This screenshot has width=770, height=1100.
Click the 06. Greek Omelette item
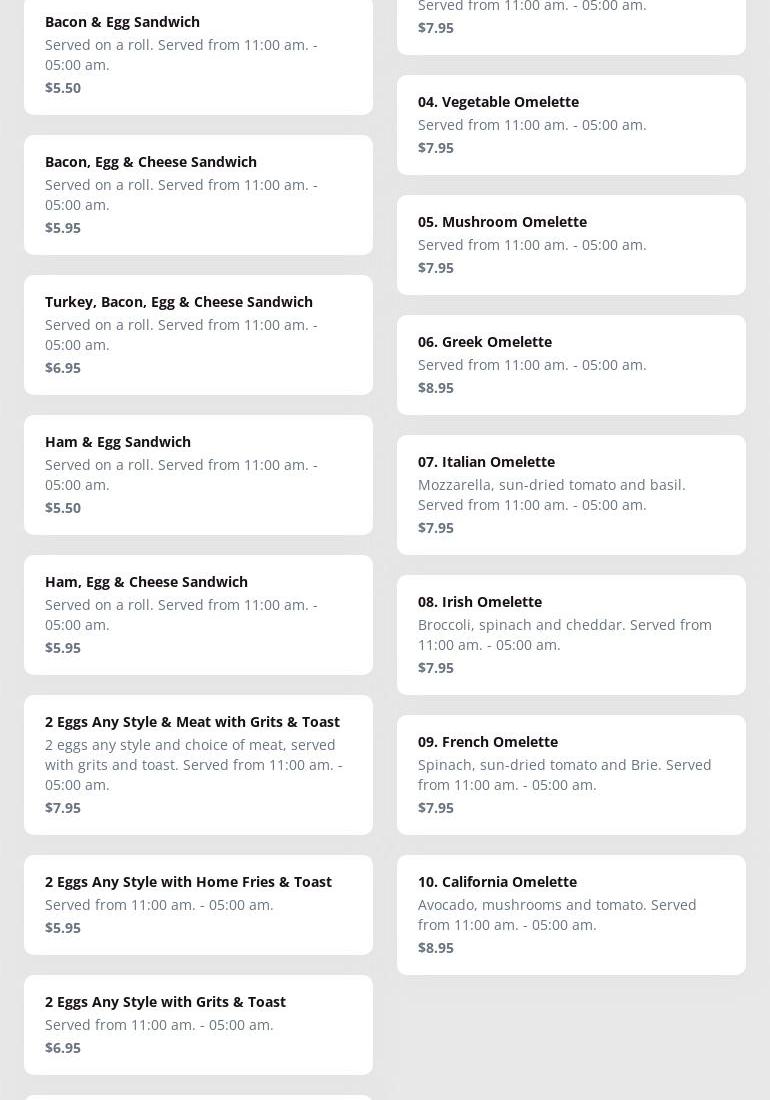pyautogui.click(x=571, y=364)
